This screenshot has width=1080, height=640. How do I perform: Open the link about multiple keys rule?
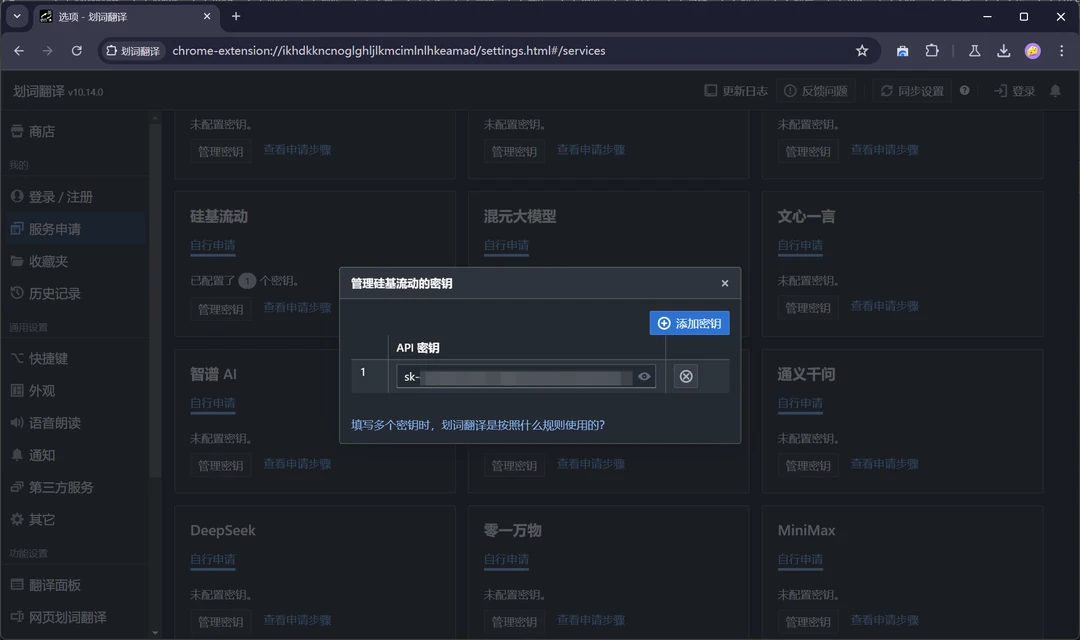pyautogui.click(x=478, y=425)
